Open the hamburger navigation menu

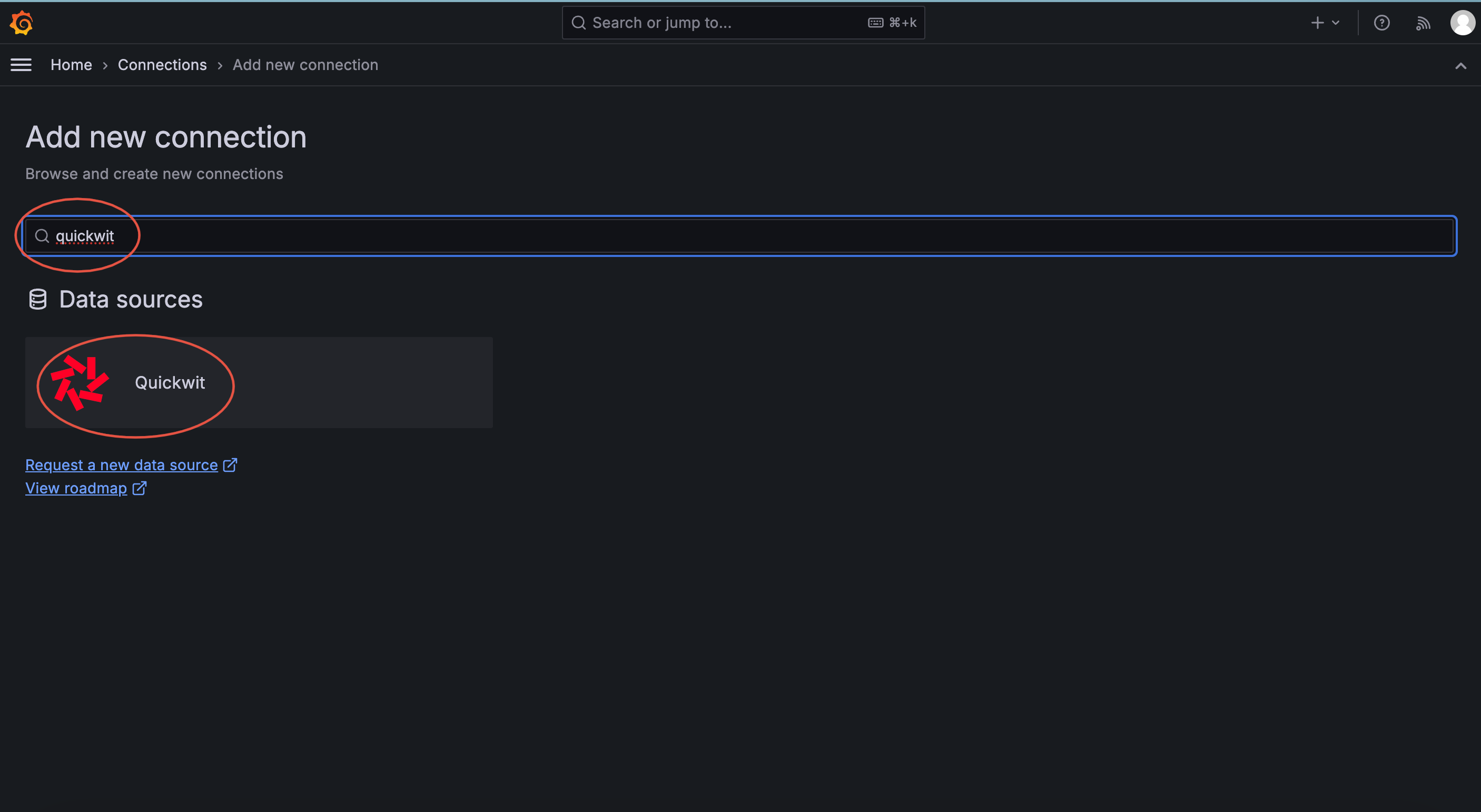21,65
